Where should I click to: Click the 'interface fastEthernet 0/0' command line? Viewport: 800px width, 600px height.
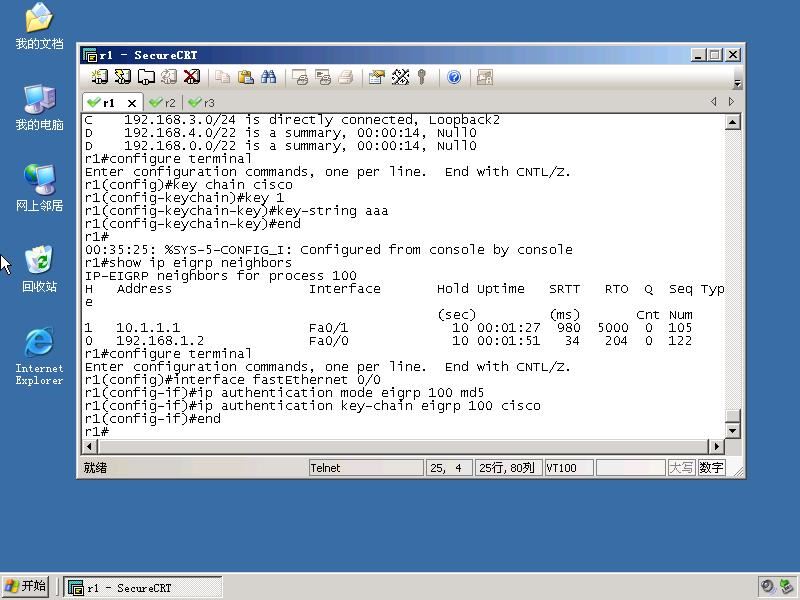(x=233, y=380)
